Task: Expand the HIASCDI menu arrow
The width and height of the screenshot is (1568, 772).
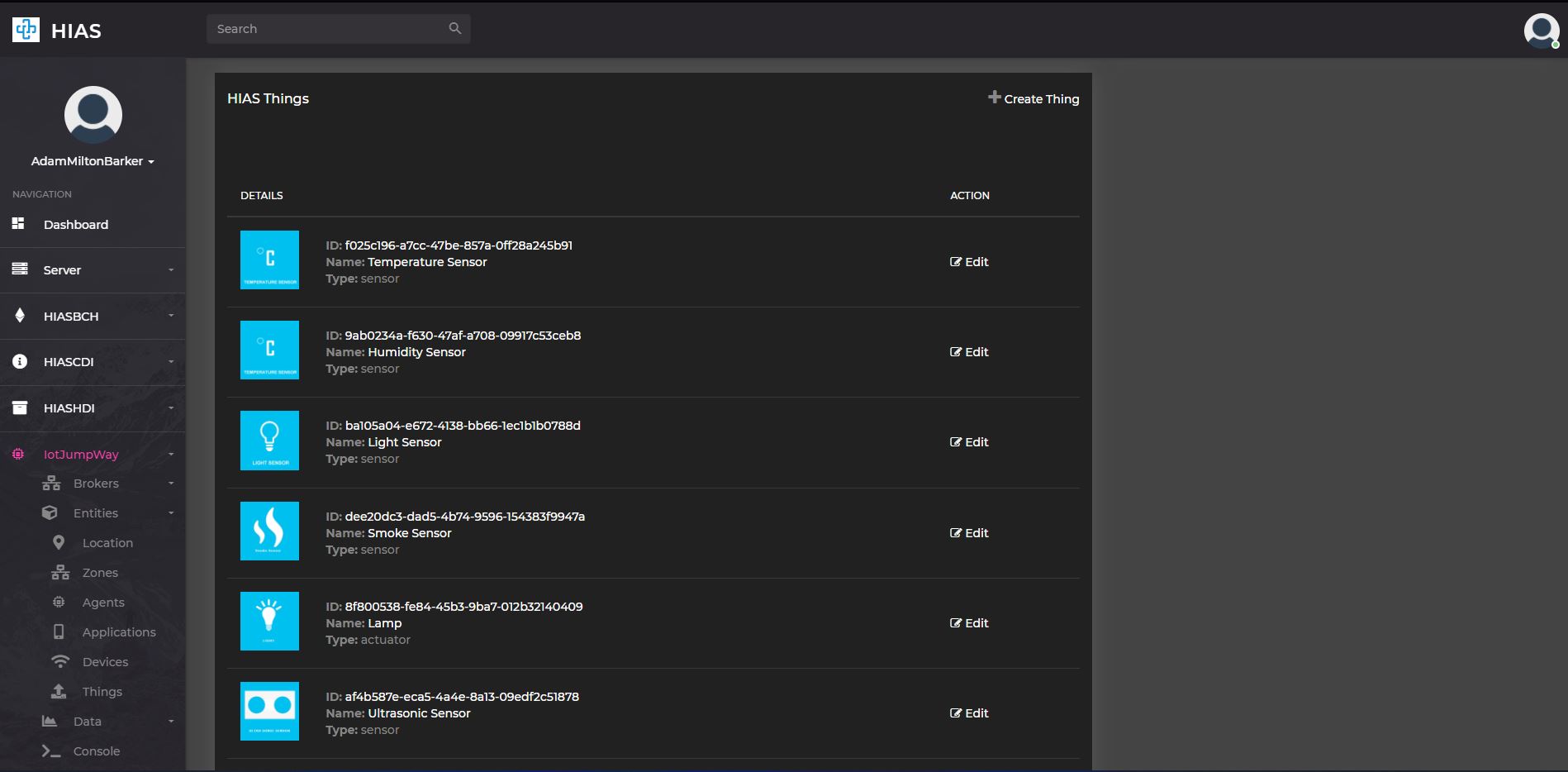Action: [171, 362]
